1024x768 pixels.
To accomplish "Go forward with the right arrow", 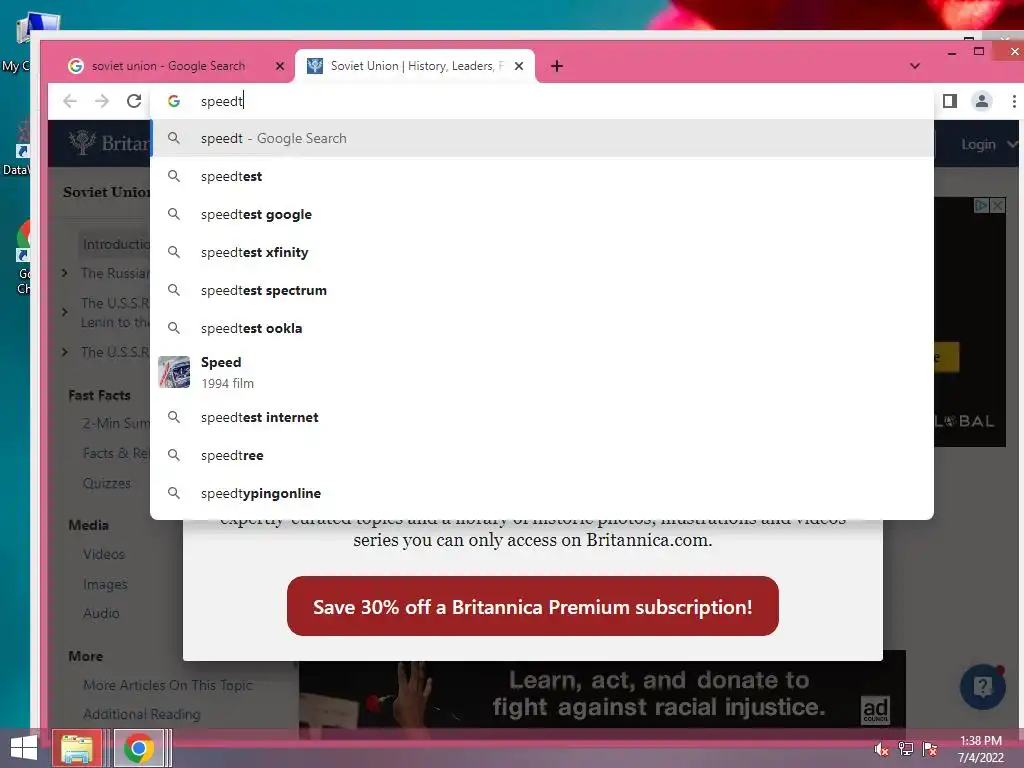I will click(102, 101).
